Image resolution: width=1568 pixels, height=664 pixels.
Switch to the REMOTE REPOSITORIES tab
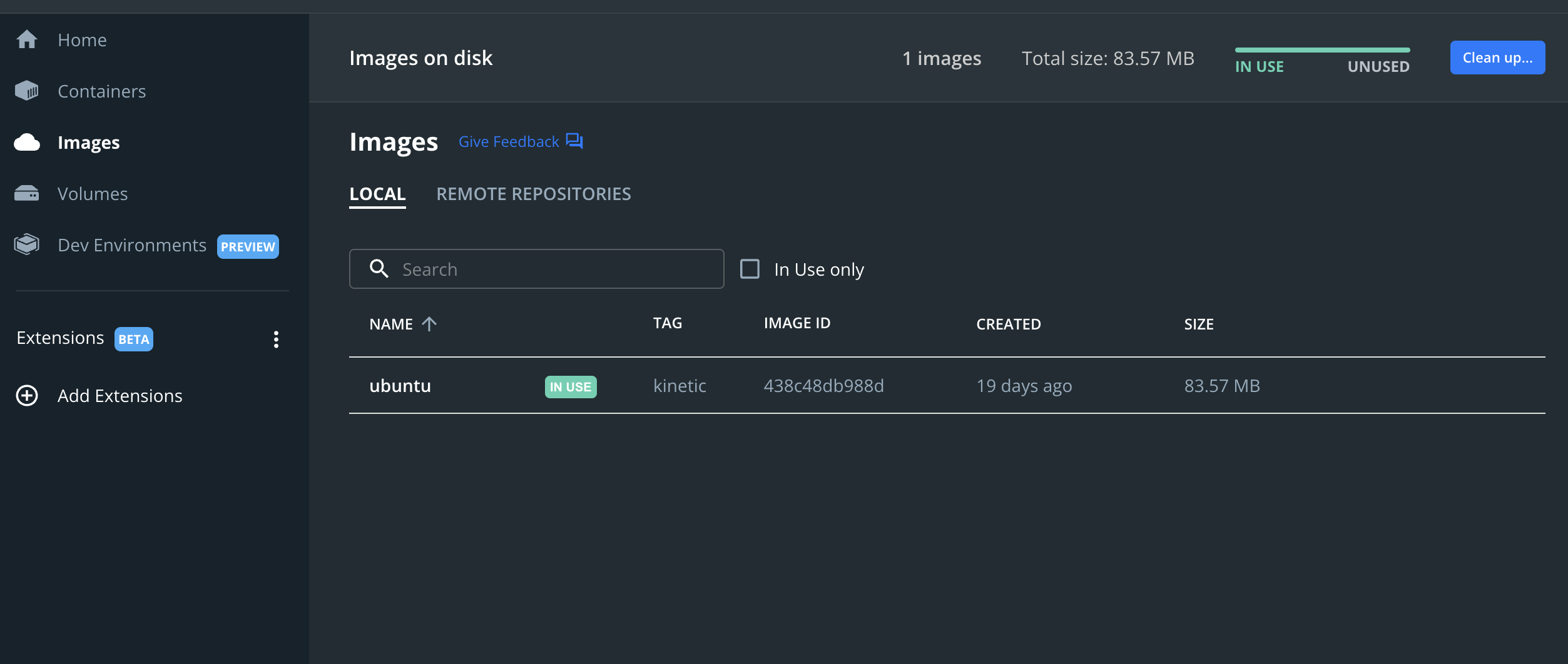click(x=533, y=194)
